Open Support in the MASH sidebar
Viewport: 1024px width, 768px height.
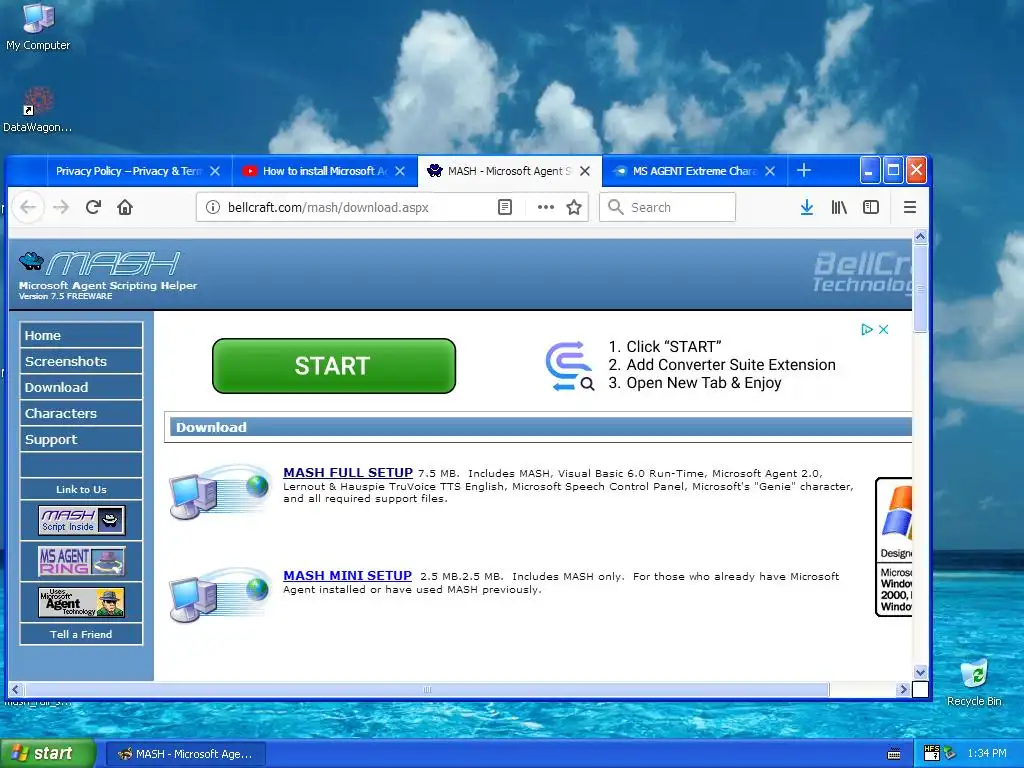81,440
